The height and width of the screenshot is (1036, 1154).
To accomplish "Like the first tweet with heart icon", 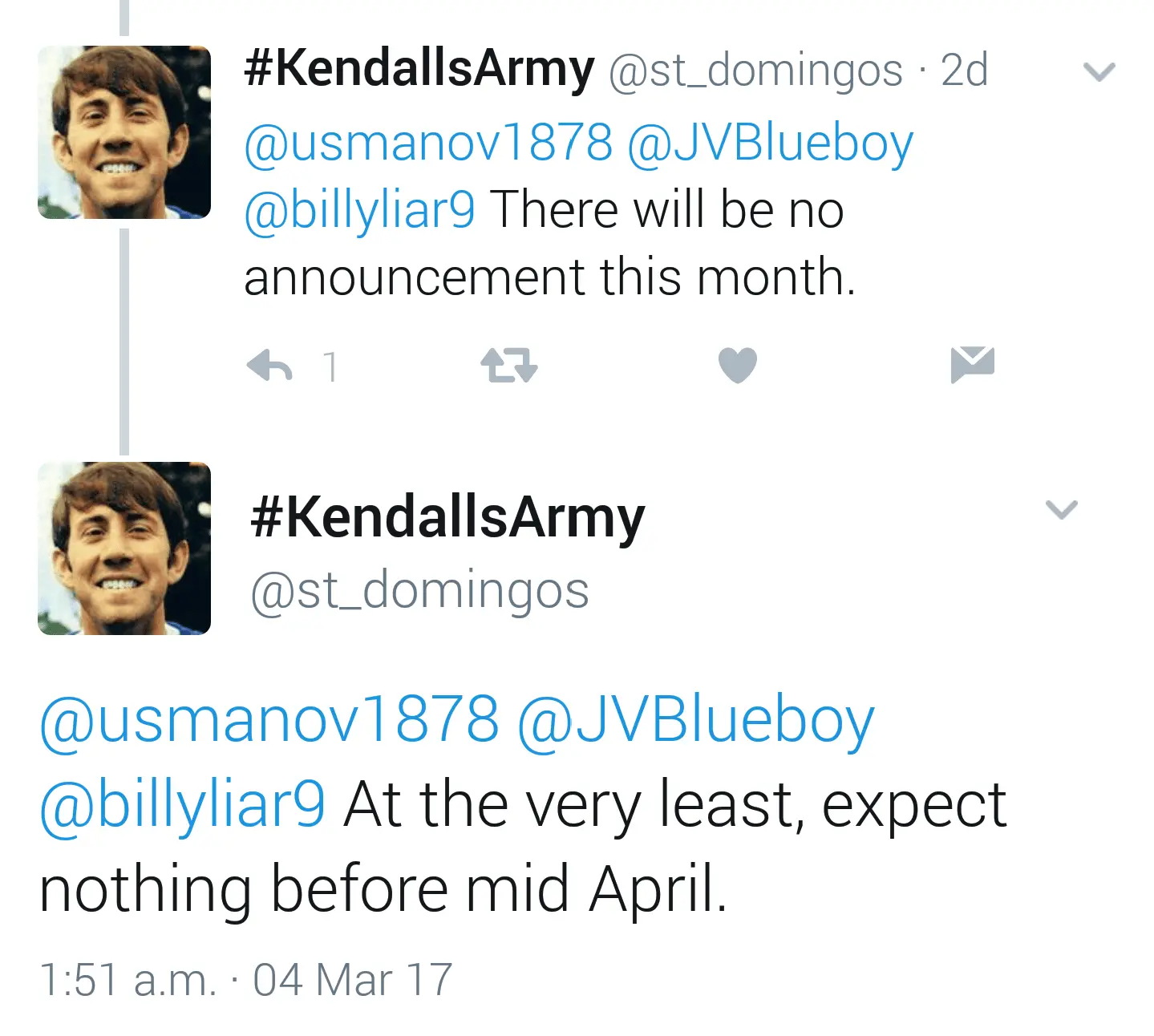I will click(x=738, y=366).
